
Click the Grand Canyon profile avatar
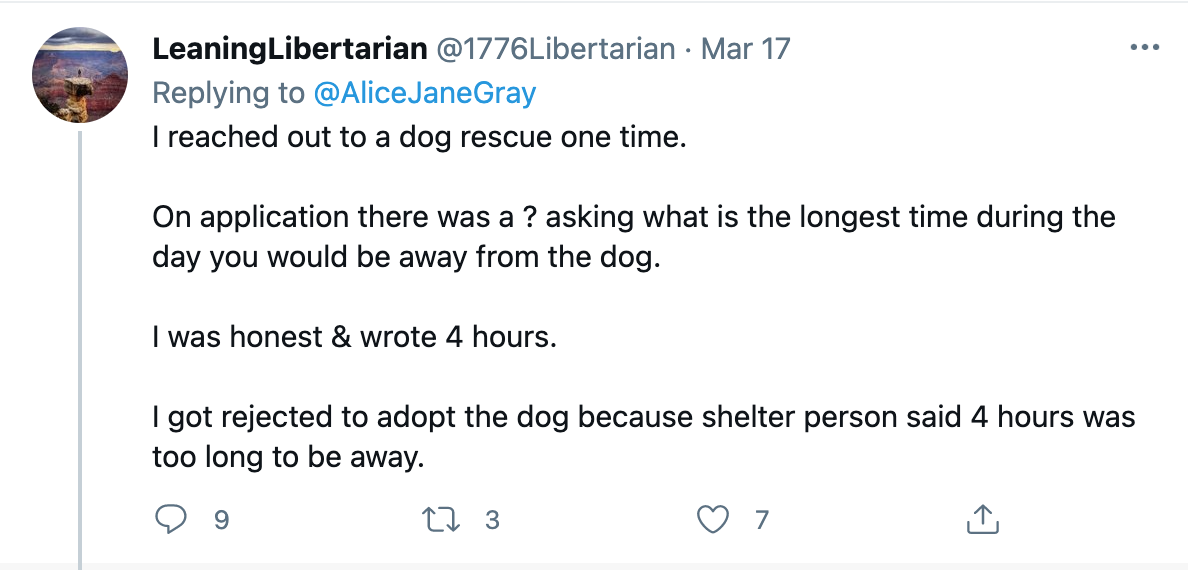coord(80,75)
